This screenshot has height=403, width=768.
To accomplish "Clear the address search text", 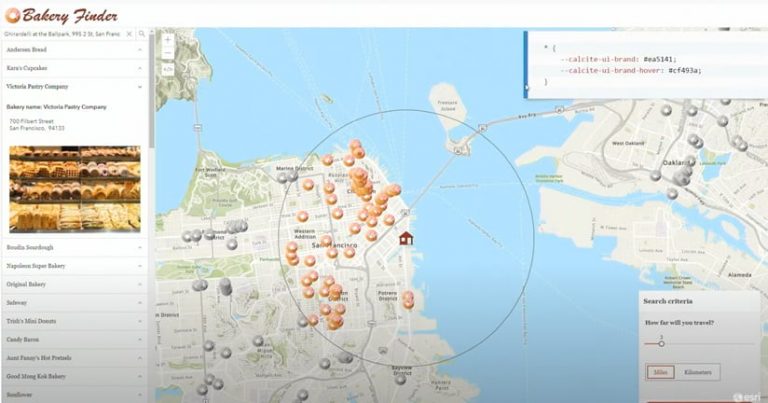I will tap(129, 34).
